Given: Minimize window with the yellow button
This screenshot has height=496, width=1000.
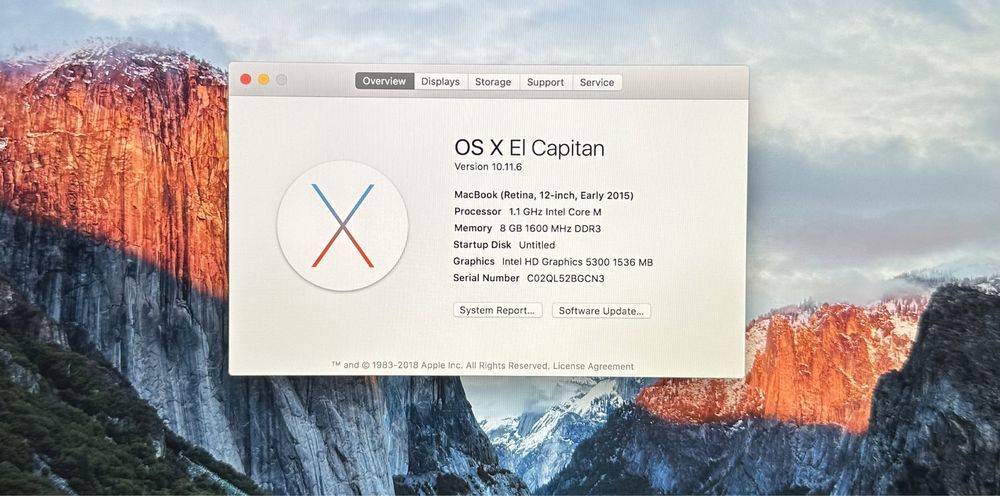Looking at the screenshot, I should point(263,79).
